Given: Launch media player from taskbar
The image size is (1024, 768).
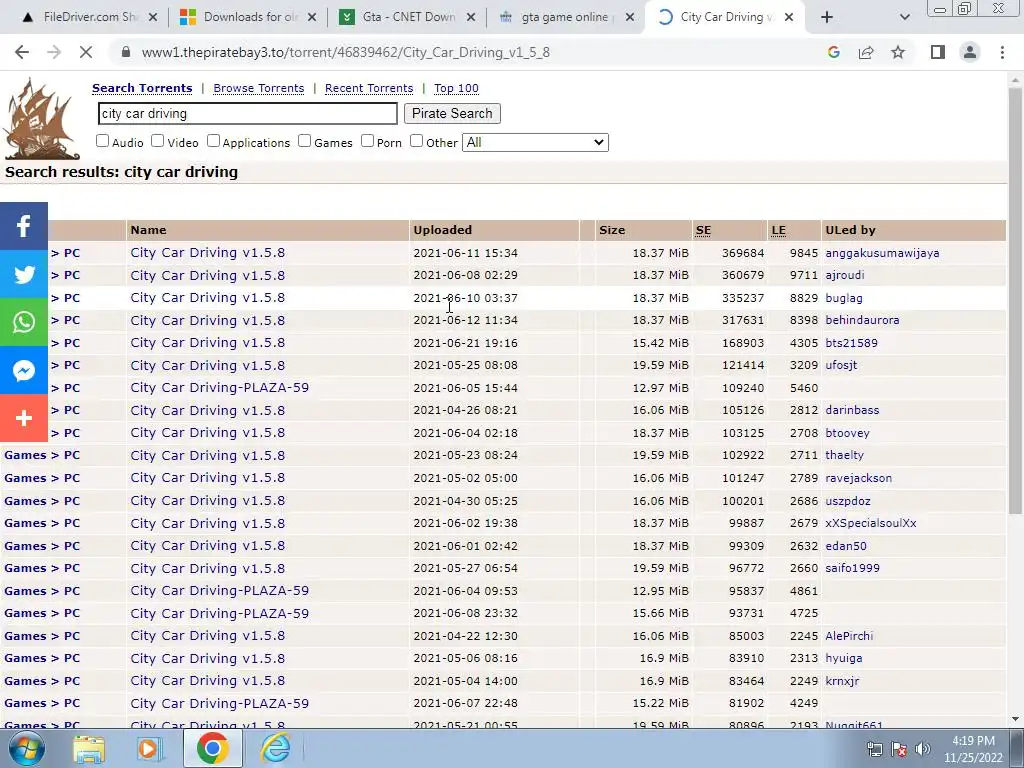Looking at the screenshot, I should [150, 748].
